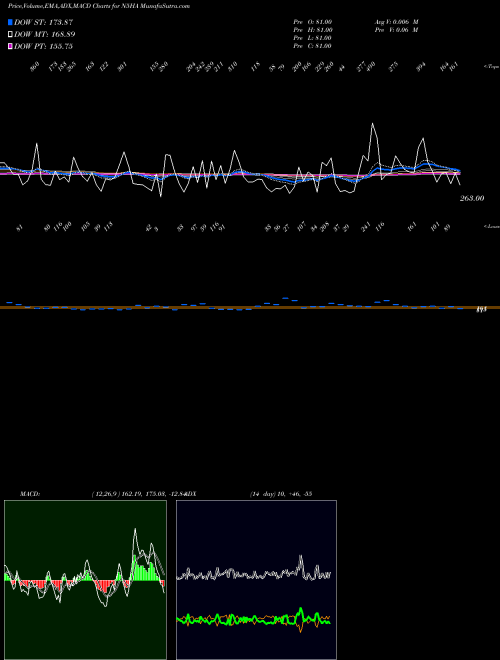Click the Pre V: 0.06 M value
Screen dimensions: 500x660
click(x=396, y=30)
